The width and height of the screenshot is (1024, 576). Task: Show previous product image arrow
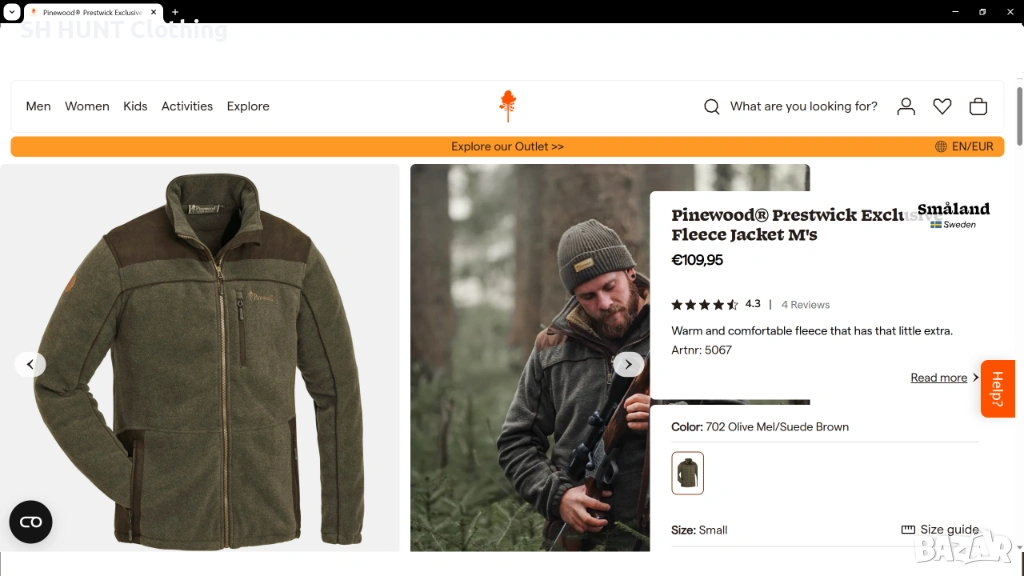point(30,364)
